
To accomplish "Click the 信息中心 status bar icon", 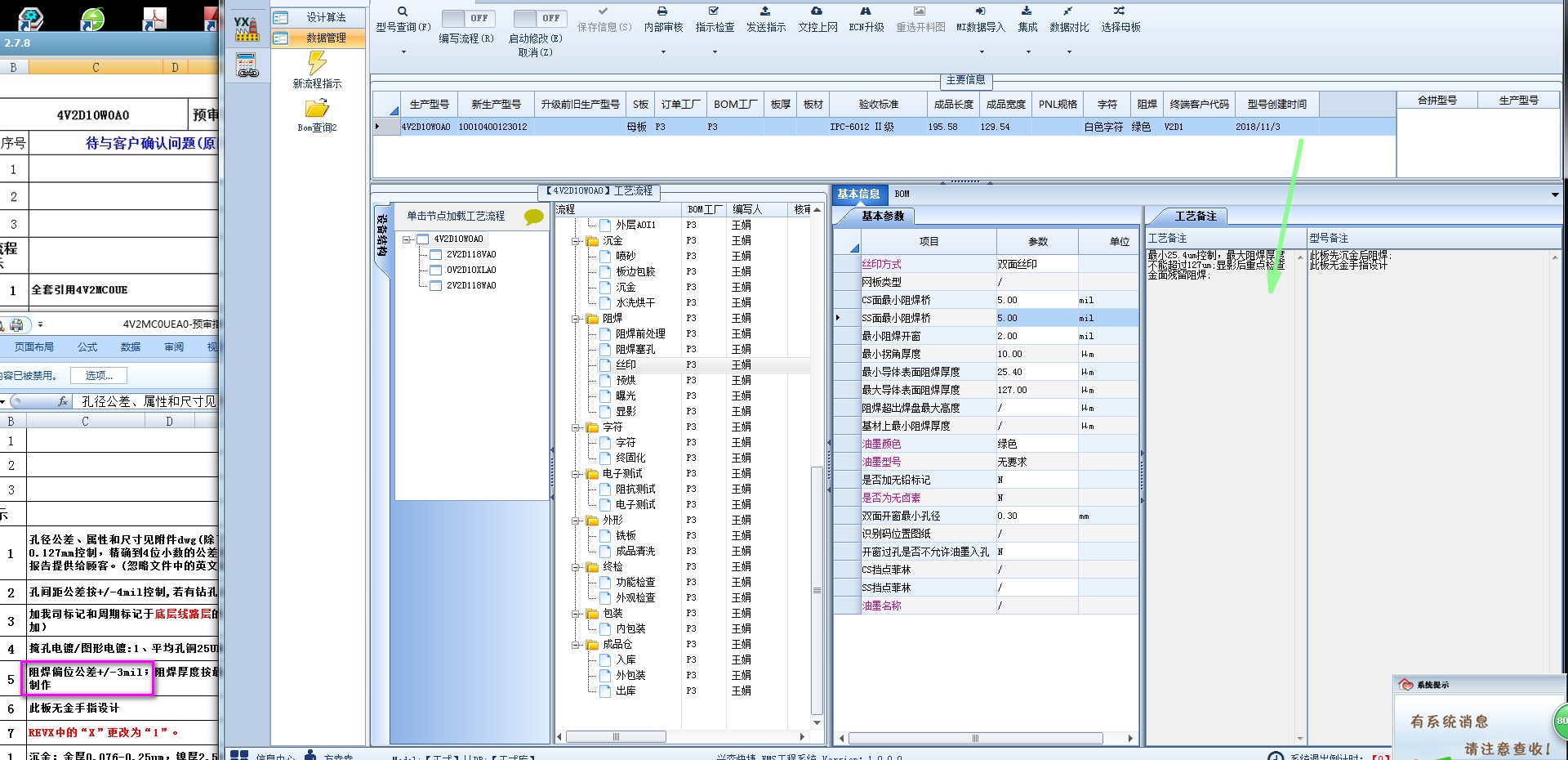I will coord(238,755).
